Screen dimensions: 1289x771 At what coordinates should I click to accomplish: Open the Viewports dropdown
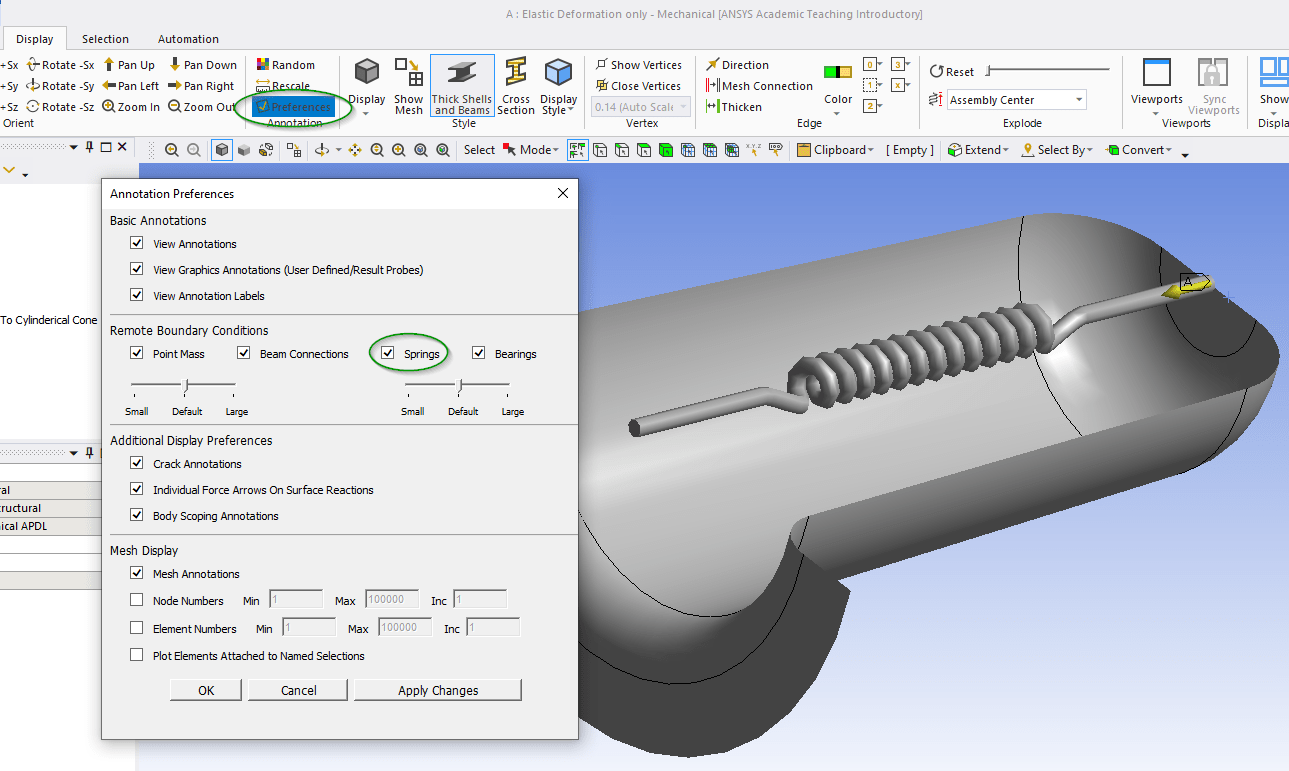1157,87
